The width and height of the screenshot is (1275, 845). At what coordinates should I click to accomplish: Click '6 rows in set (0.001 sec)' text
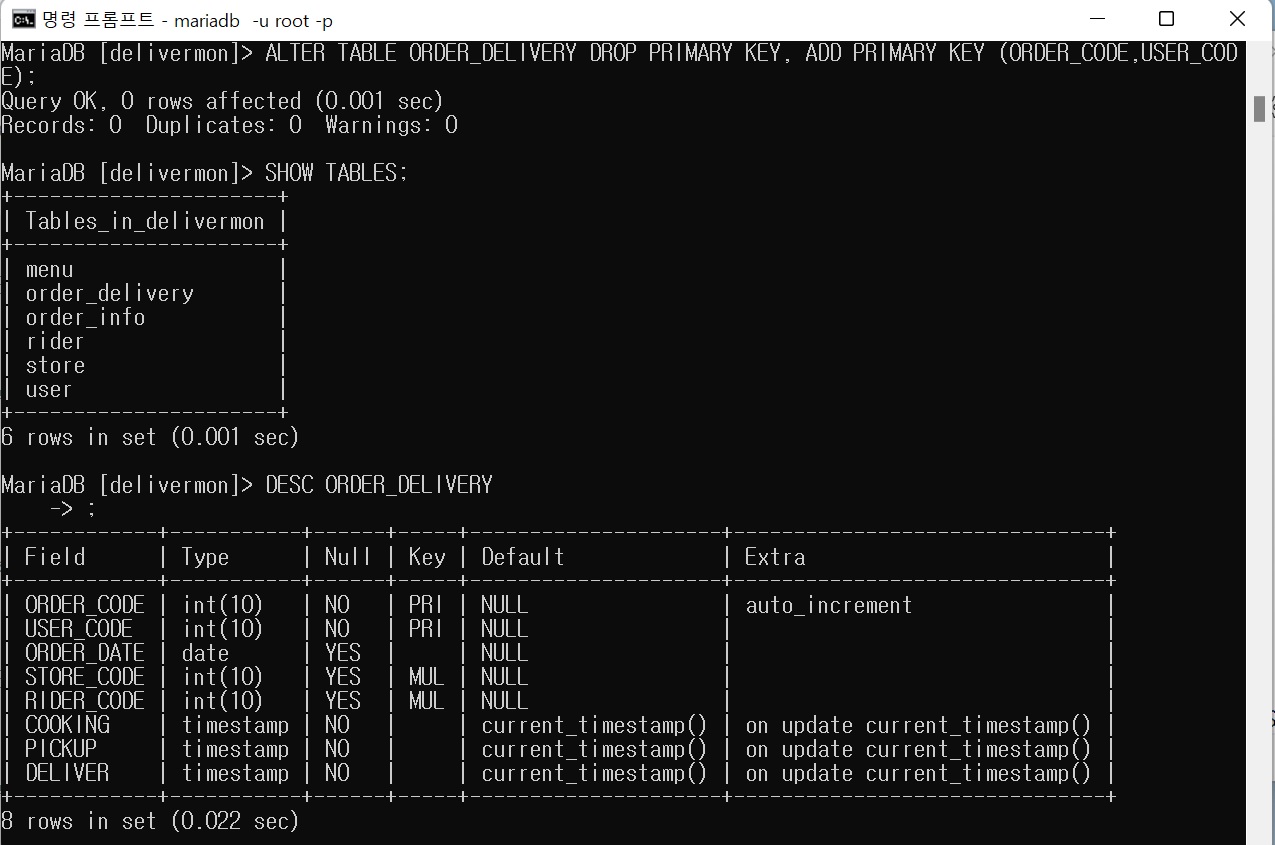point(150,437)
